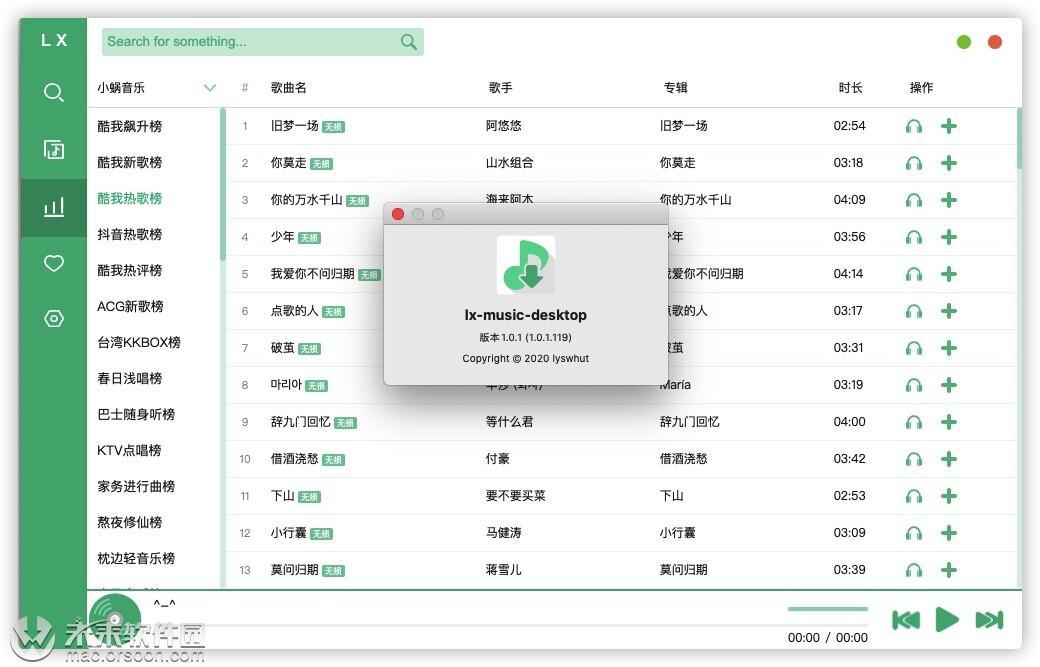Click the plus icon beside 你莫走
The height and width of the screenshot is (667, 1040).
pos(948,162)
